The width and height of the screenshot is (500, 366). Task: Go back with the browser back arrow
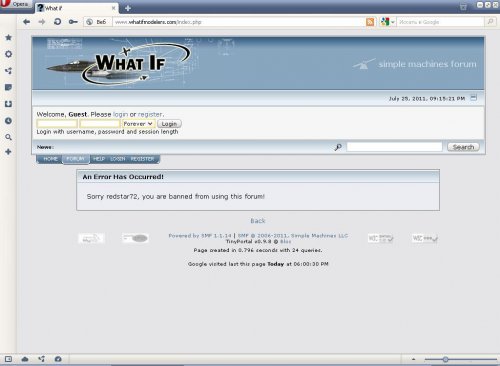tap(26, 22)
